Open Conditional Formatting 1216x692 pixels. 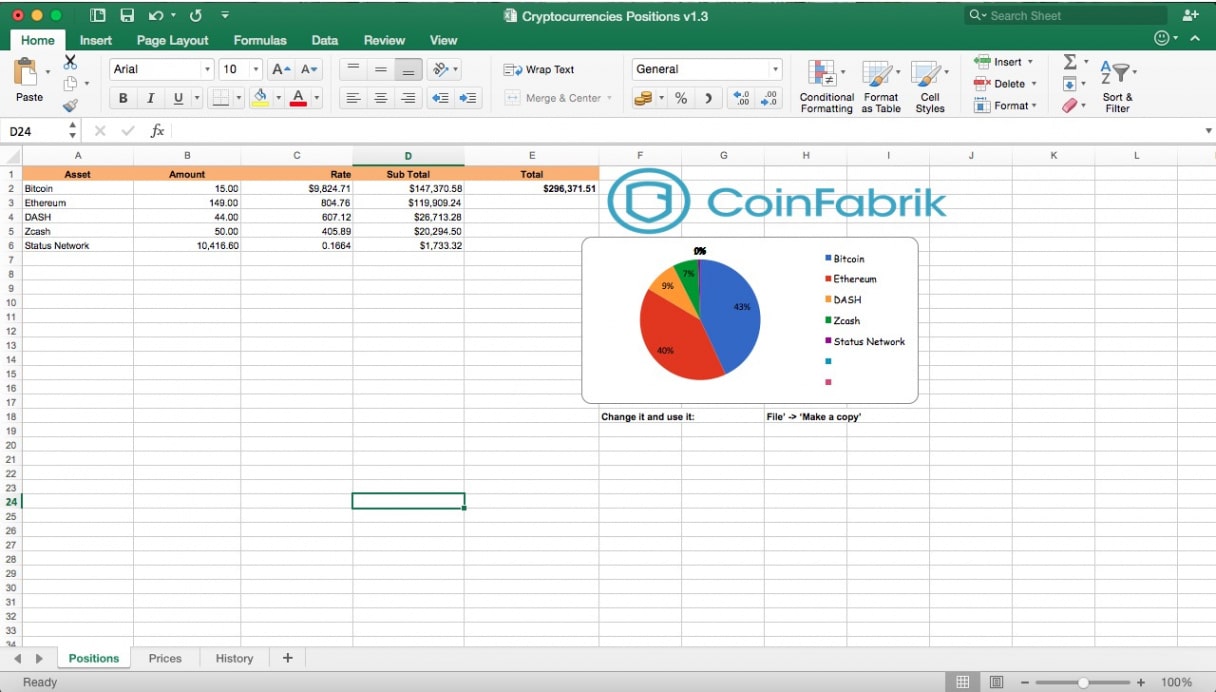click(826, 86)
